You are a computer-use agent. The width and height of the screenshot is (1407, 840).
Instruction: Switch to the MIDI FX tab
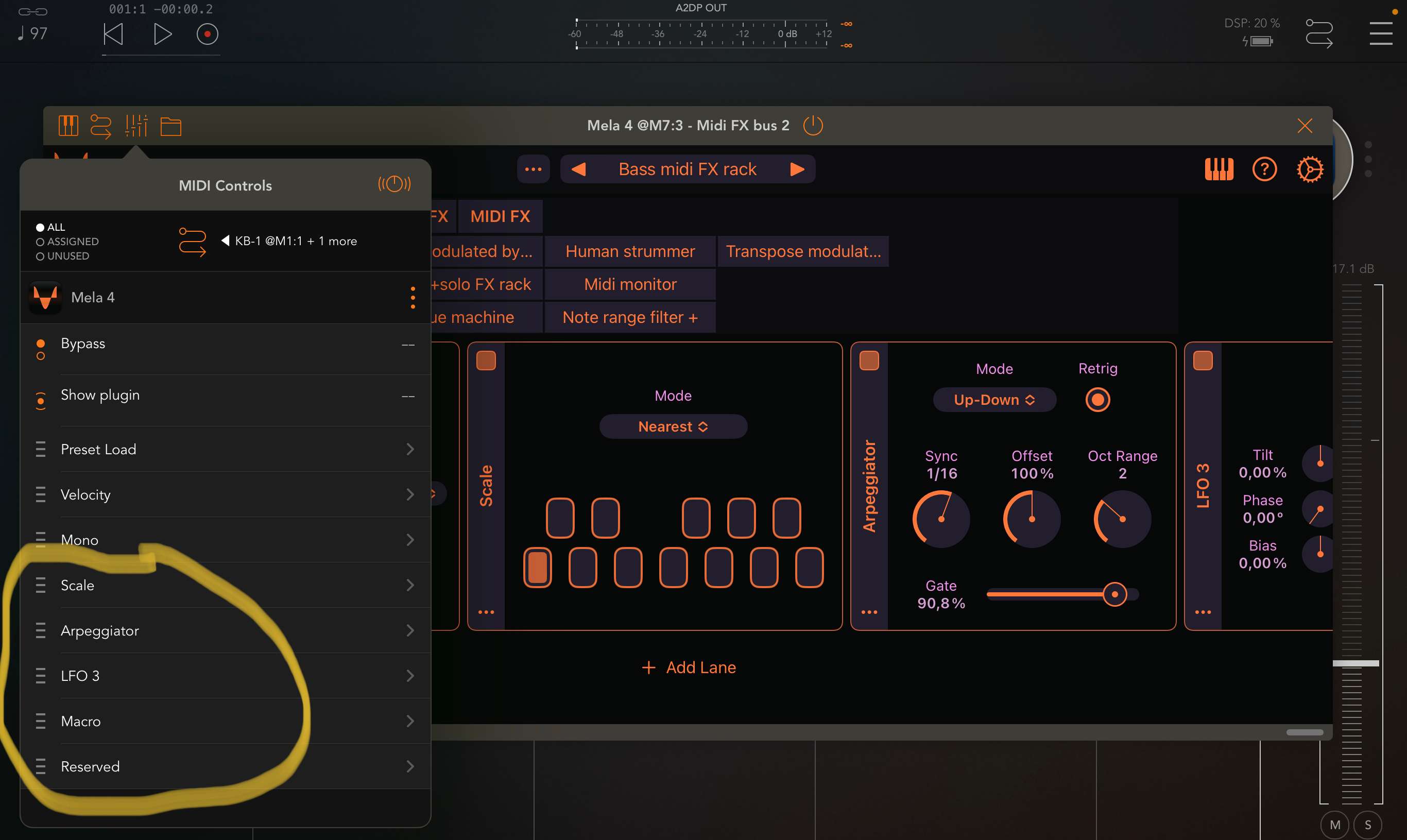coord(500,216)
